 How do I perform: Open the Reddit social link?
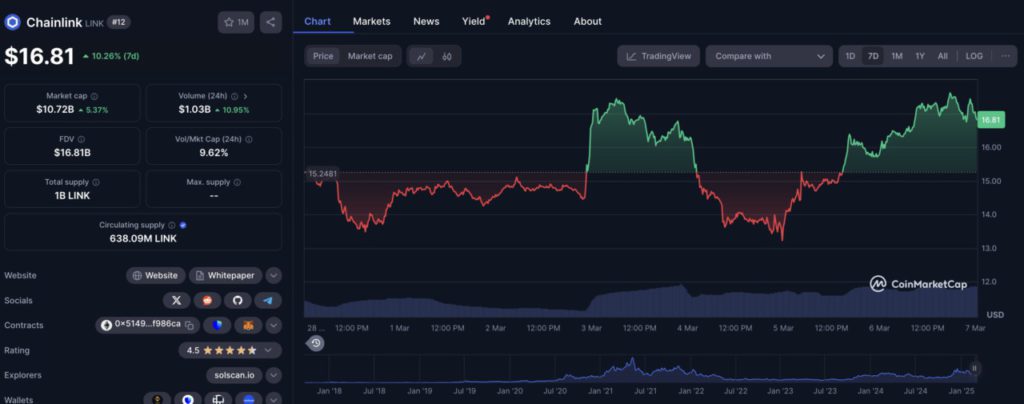pyautogui.click(x=207, y=300)
